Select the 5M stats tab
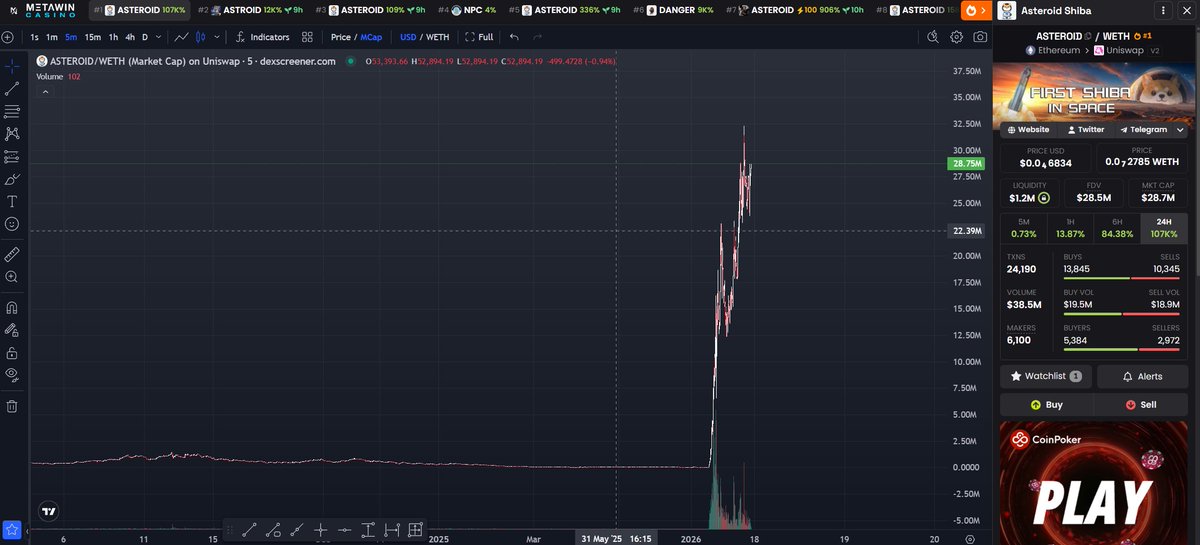 click(1023, 227)
